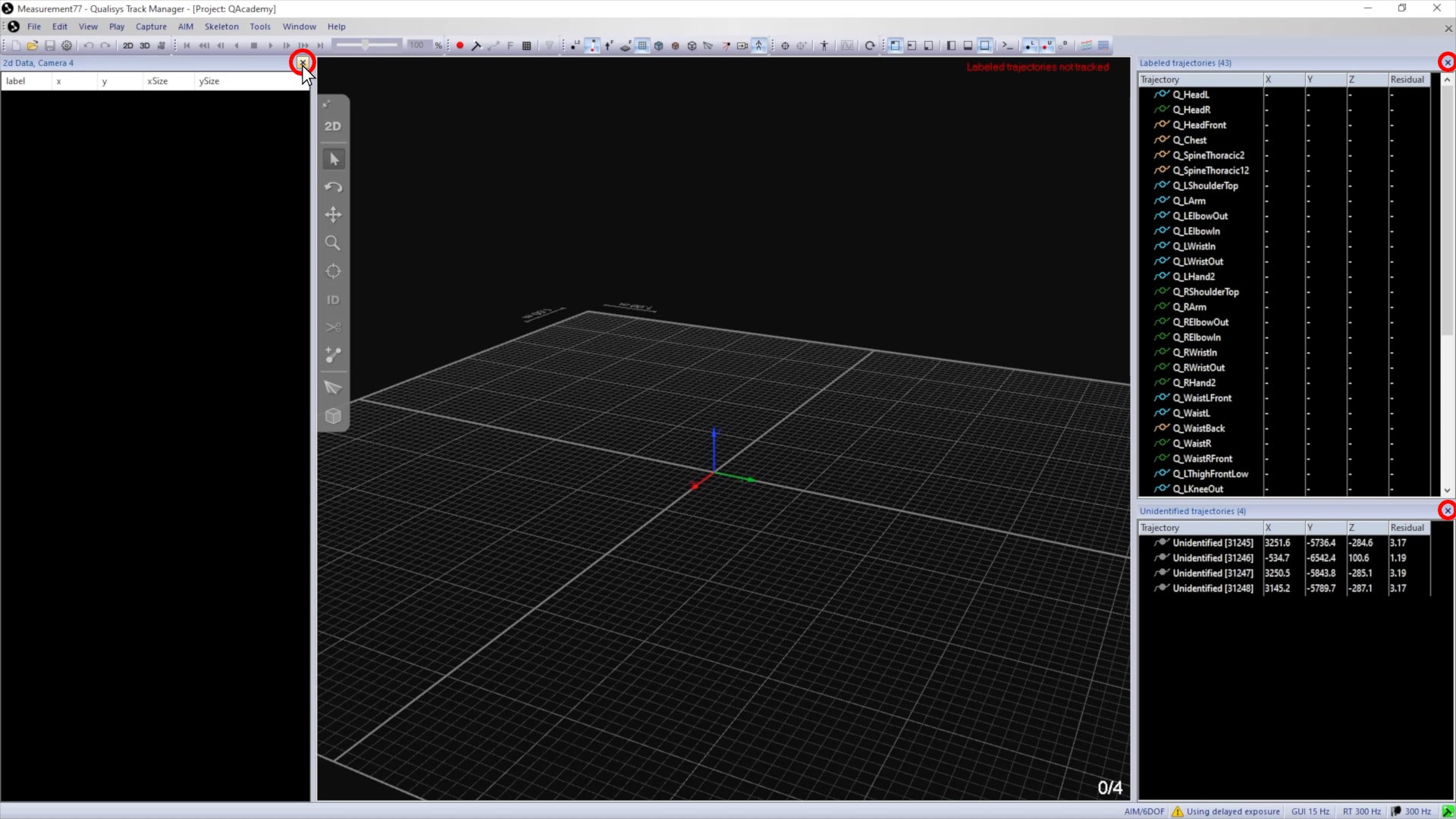Switch to 2D view in toolbar
This screenshot has height=819, width=1456.
tap(127, 45)
